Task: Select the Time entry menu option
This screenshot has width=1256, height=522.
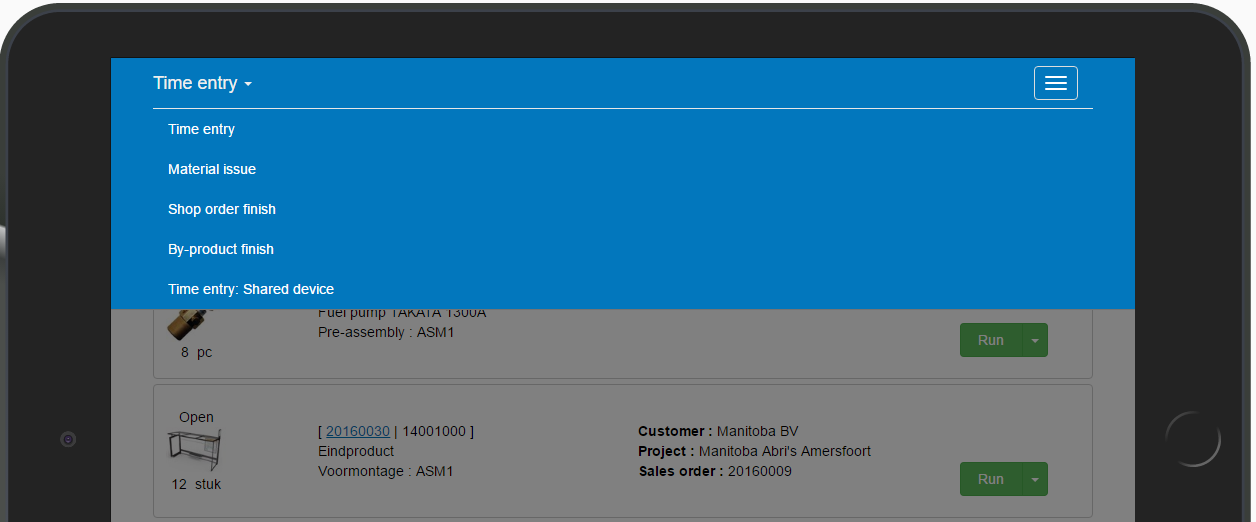Action: tap(201, 129)
